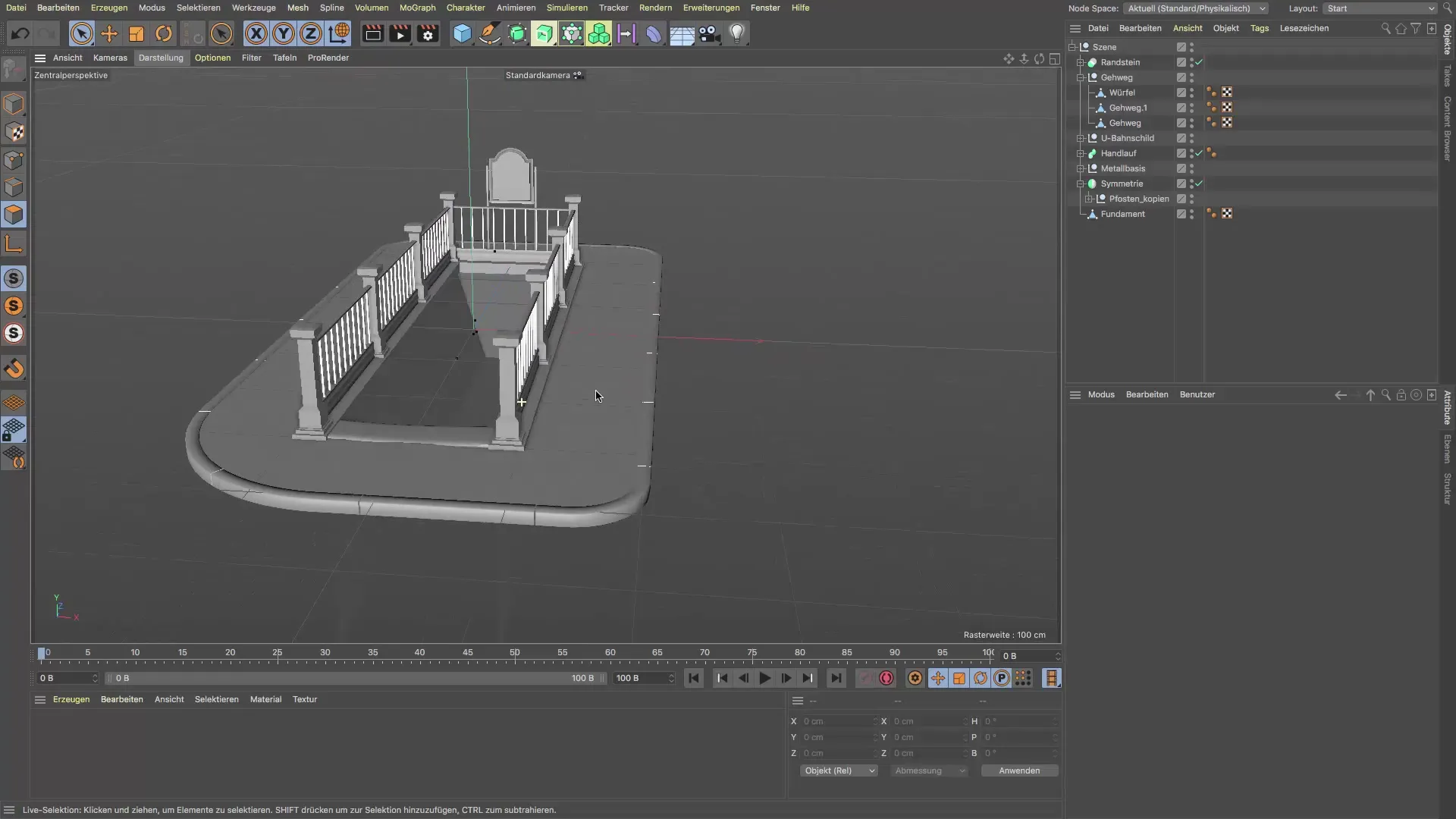Viewport: 1456px width, 819px height.
Task: Add a Subdivision Surface generator
Action: [517, 33]
